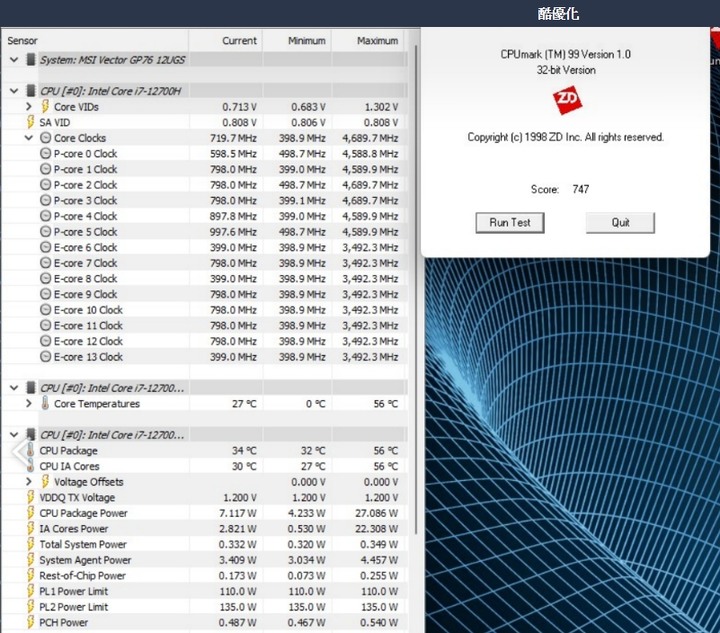Click the 酷優化 title text
This screenshot has width=720, height=633.
pos(558,13)
